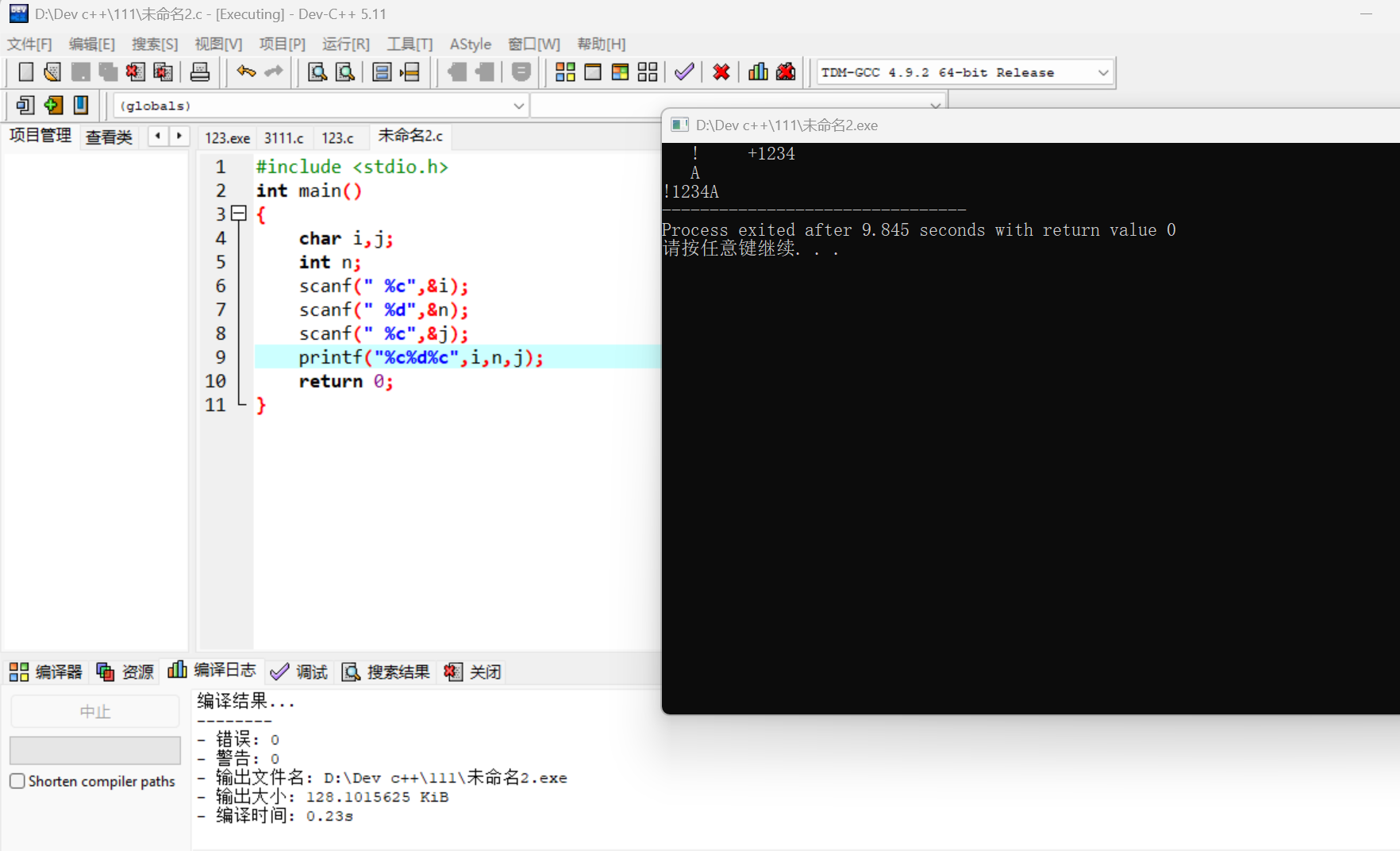Redo the last undone edit
This screenshot has width=1400, height=851.
pos(274,72)
